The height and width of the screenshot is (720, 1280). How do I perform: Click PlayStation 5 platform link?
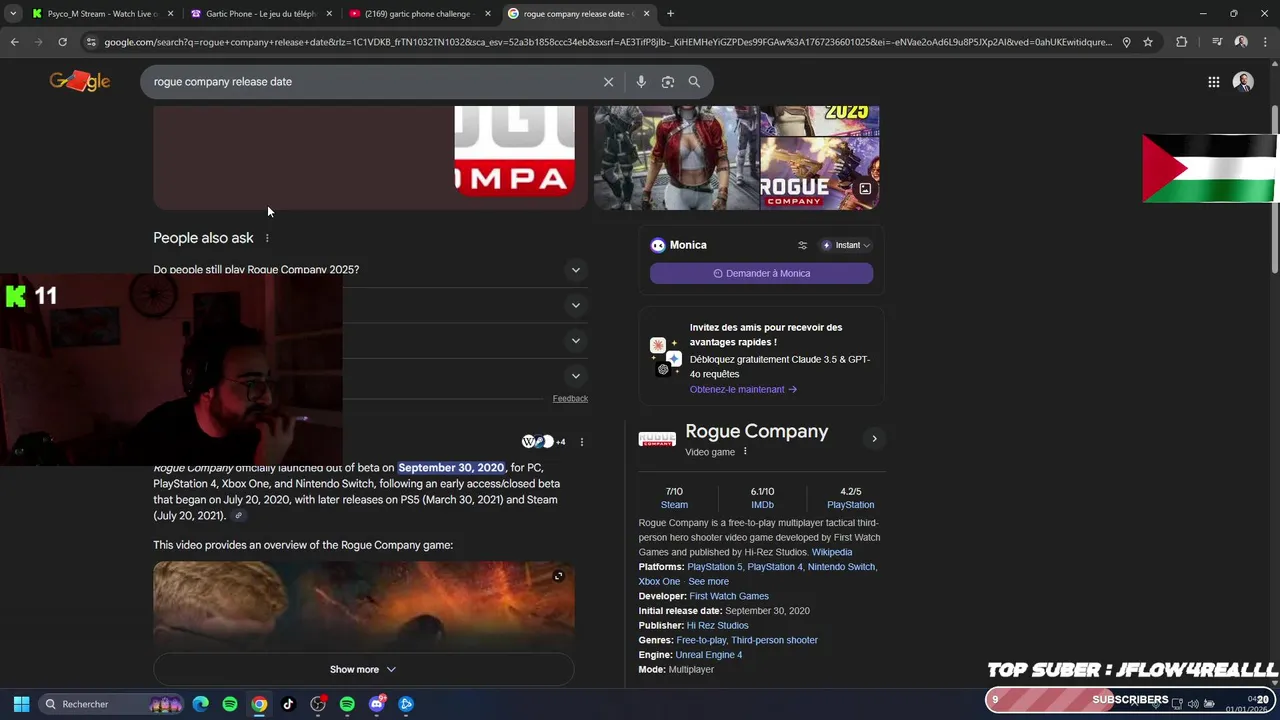coord(714,567)
